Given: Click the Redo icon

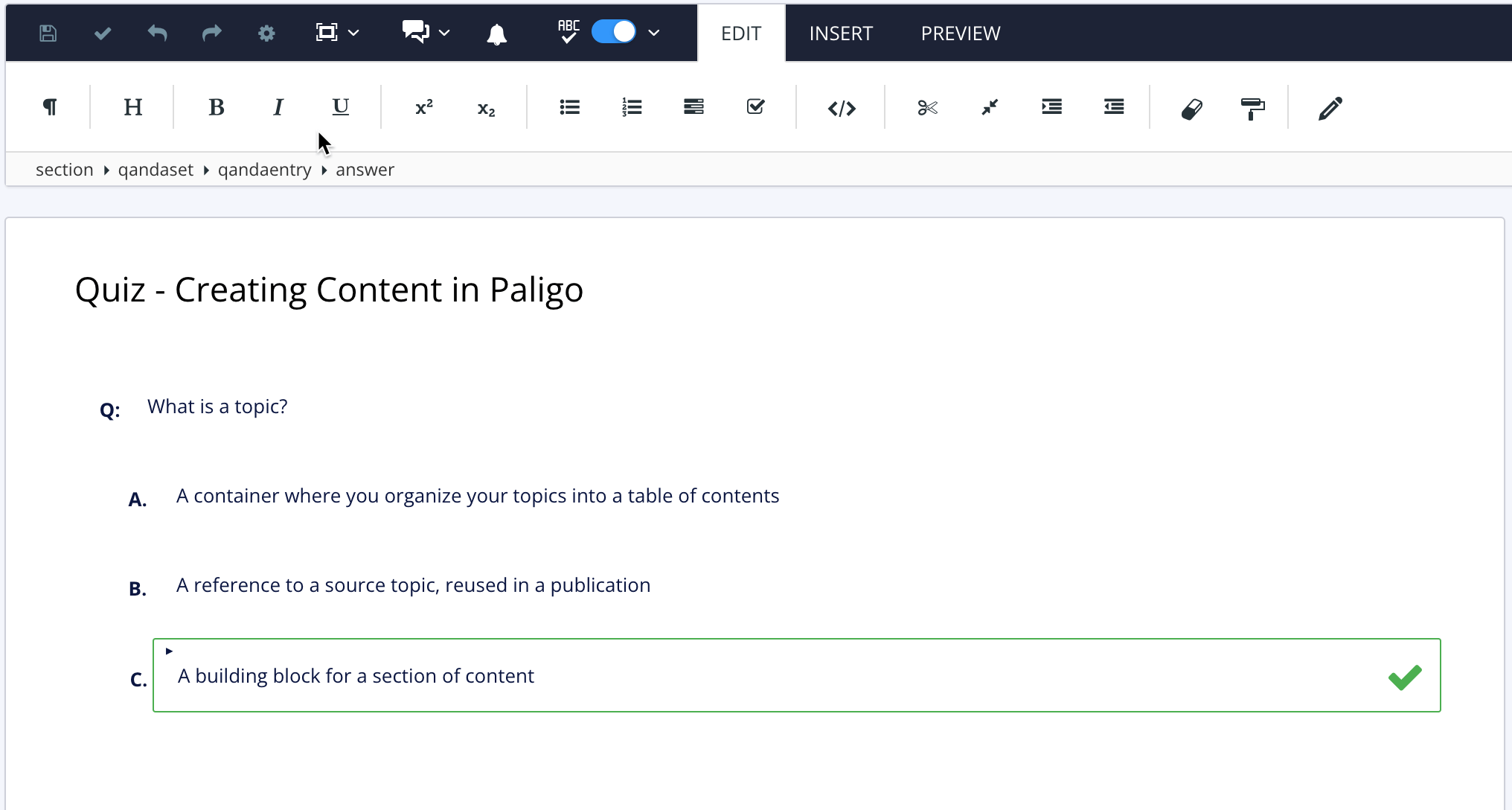Looking at the screenshot, I should (x=211, y=33).
